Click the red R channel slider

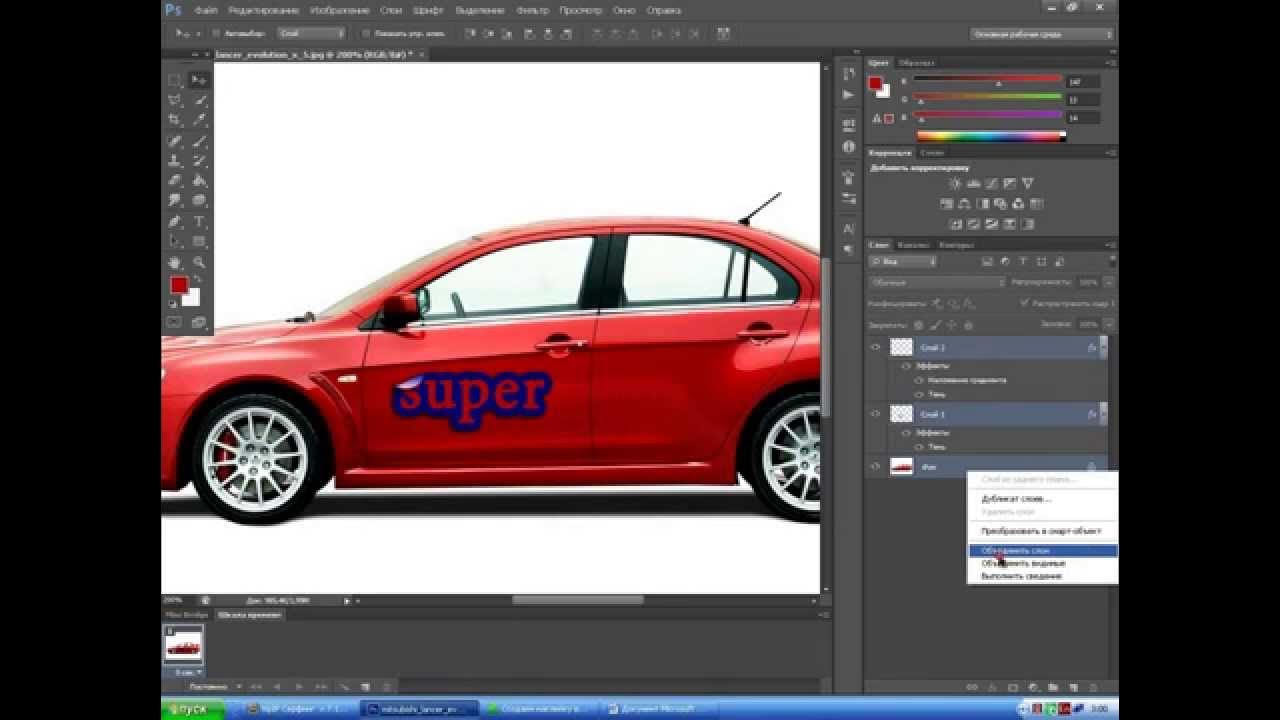(987, 80)
